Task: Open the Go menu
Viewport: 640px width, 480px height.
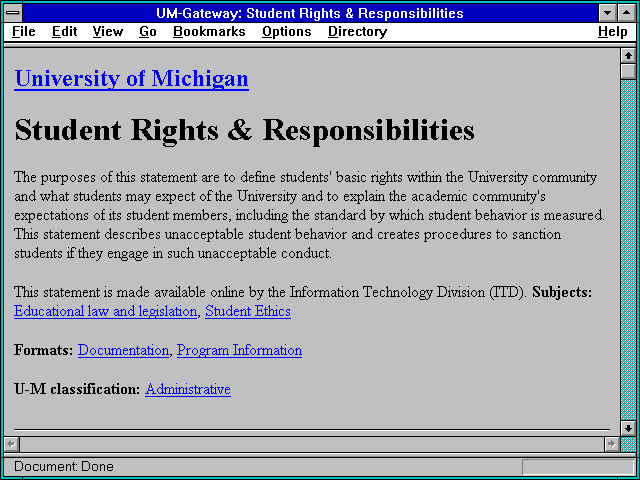Action: (x=148, y=31)
